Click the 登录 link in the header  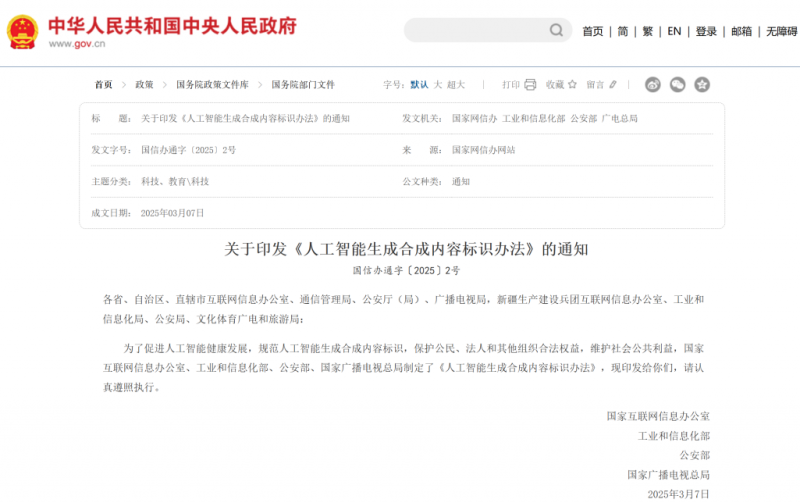[x=706, y=32]
